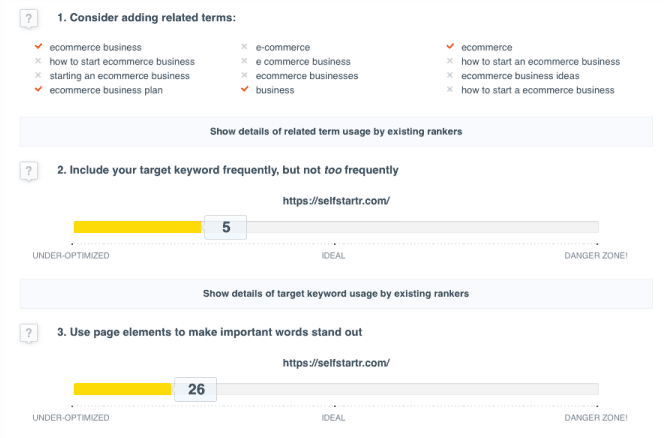Viewport: 664px width, 438px height.
Task: Click the help icon beside related terms heading
Action: coord(28,19)
